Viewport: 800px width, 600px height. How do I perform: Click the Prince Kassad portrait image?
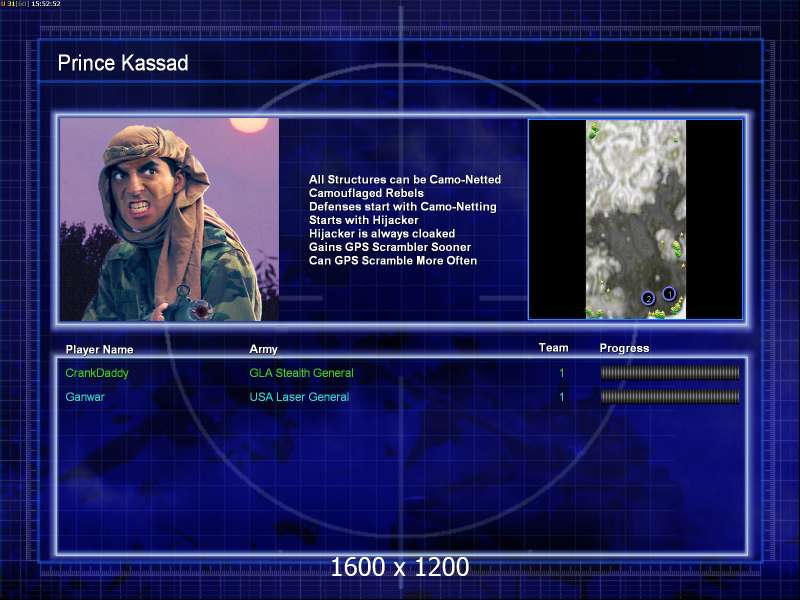click(x=169, y=219)
